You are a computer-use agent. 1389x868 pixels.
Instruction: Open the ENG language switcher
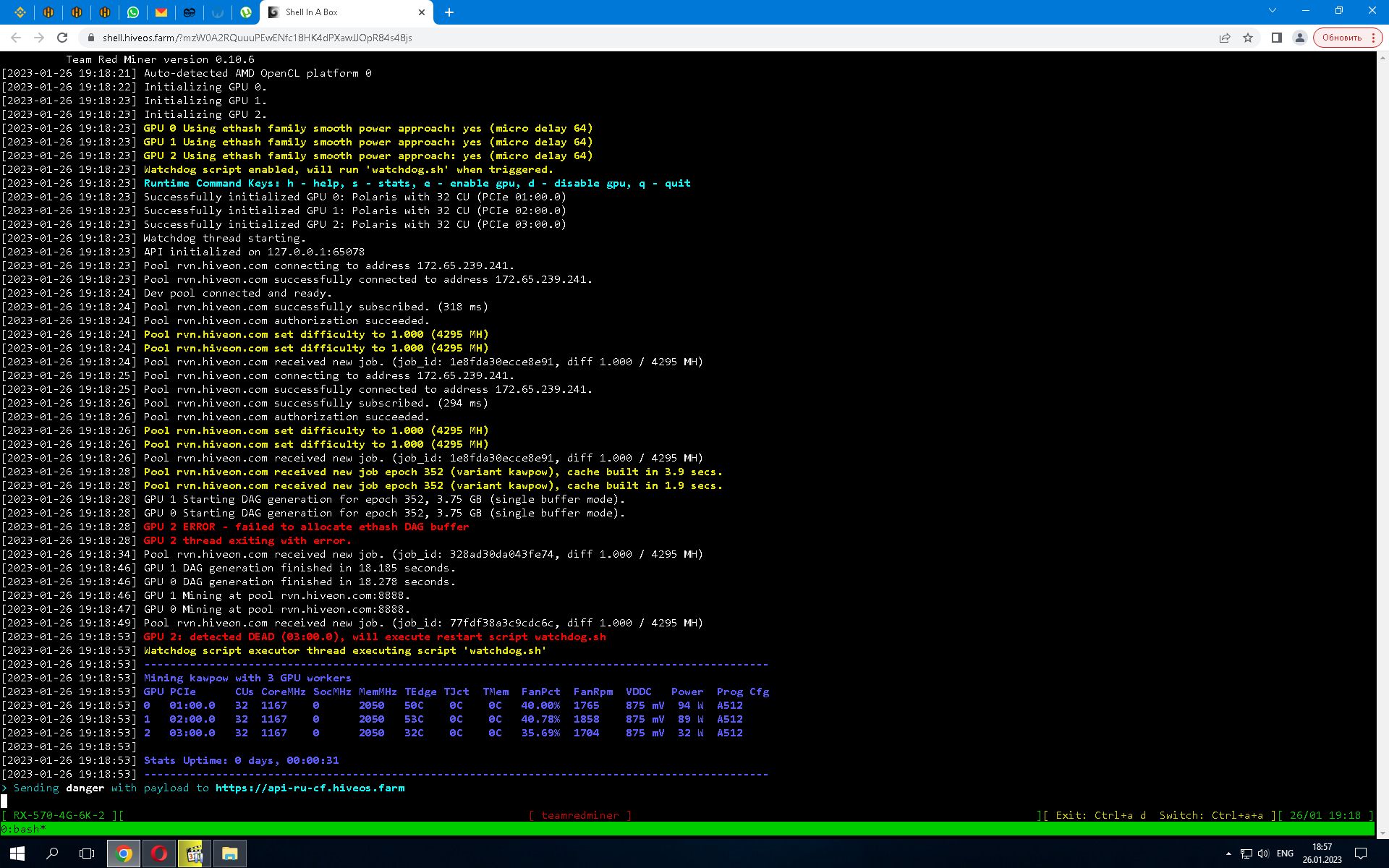(x=1286, y=854)
